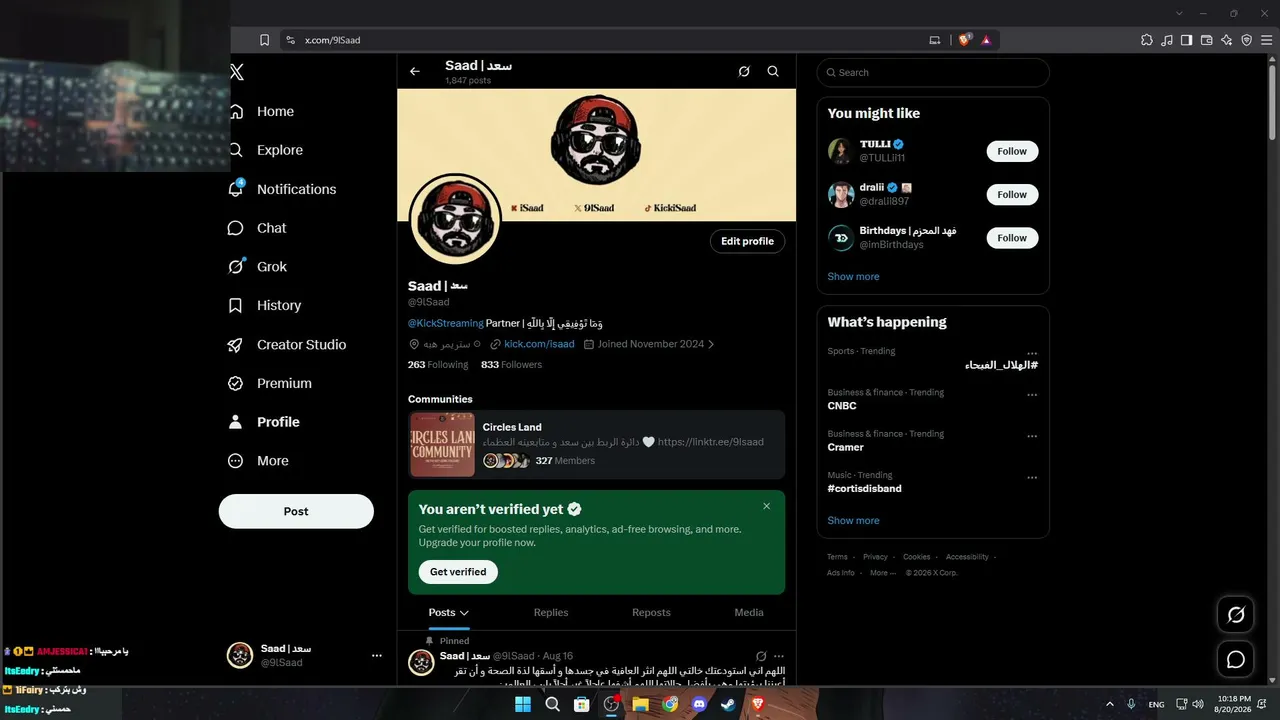Click the Post button
The width and height of the screenshot is (1280, 720).
click(296, 511)
